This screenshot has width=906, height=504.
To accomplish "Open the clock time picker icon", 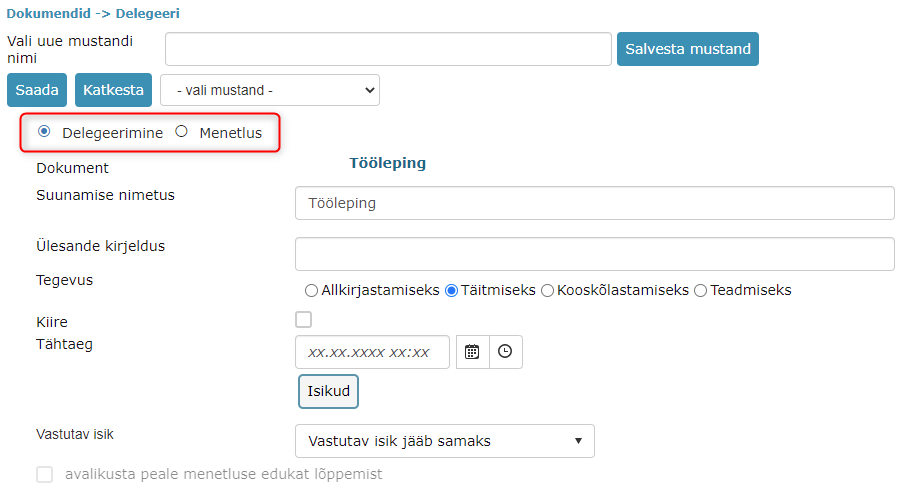I will tap(506, 351).
